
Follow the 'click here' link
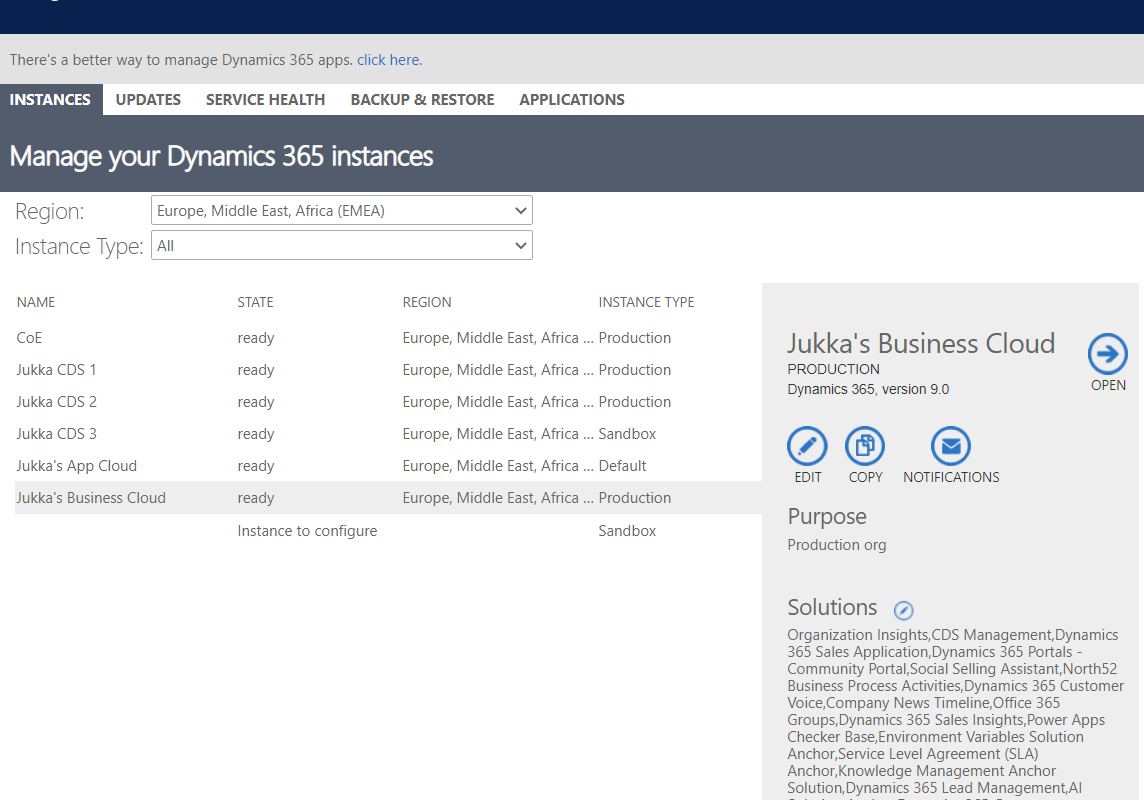390,60
